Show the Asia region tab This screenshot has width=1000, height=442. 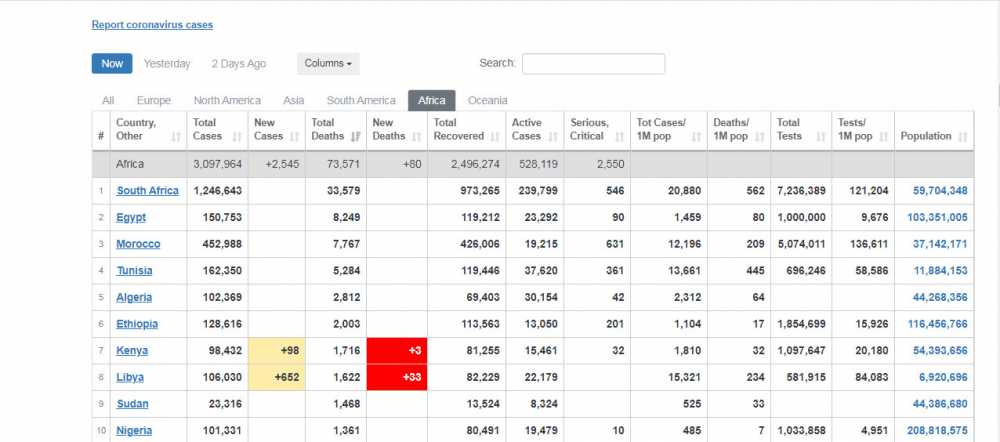click(x=293, y=101)
